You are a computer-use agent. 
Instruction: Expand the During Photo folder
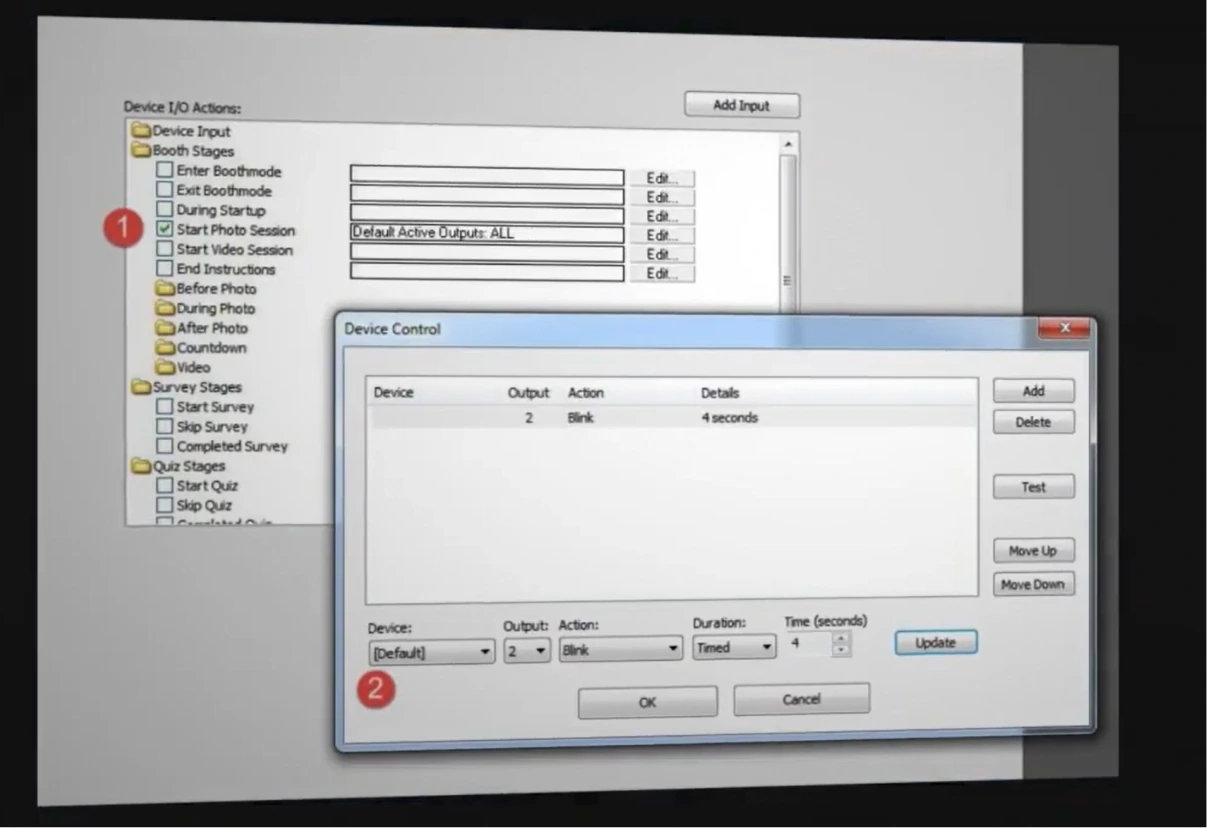coord(205,308)
